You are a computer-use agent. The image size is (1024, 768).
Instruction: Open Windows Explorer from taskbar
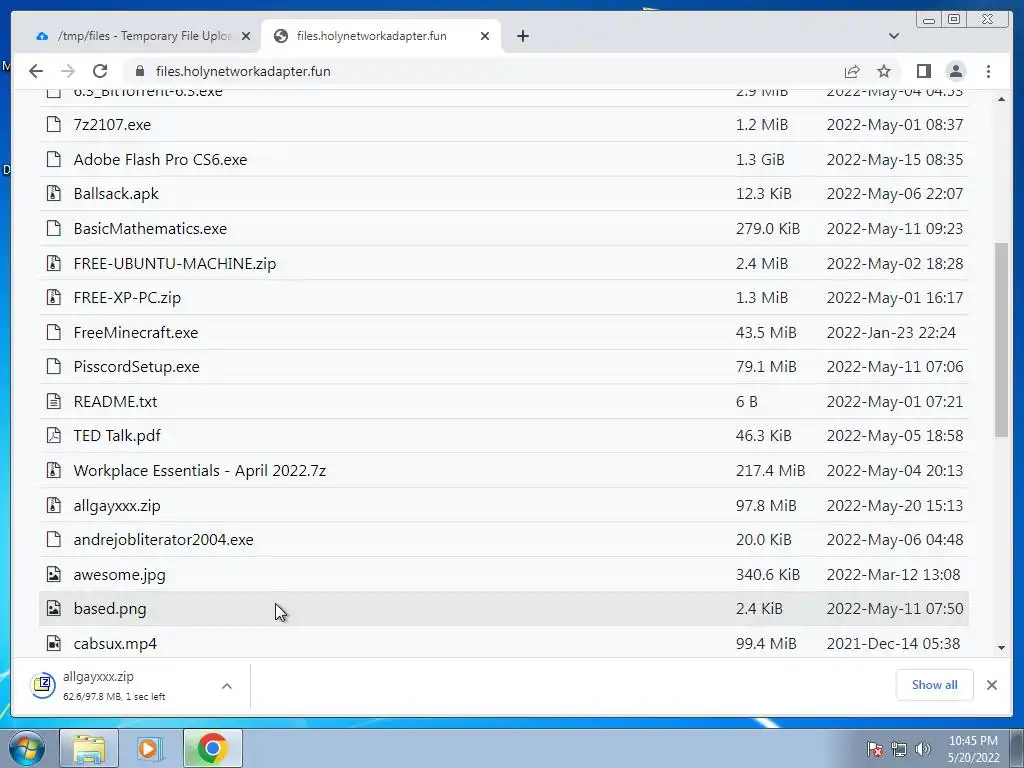89,748
